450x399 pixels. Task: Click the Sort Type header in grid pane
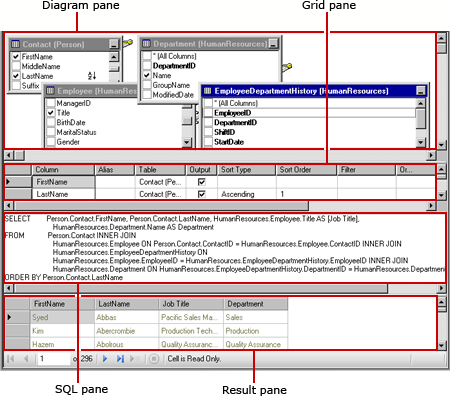tap(247, 170)
